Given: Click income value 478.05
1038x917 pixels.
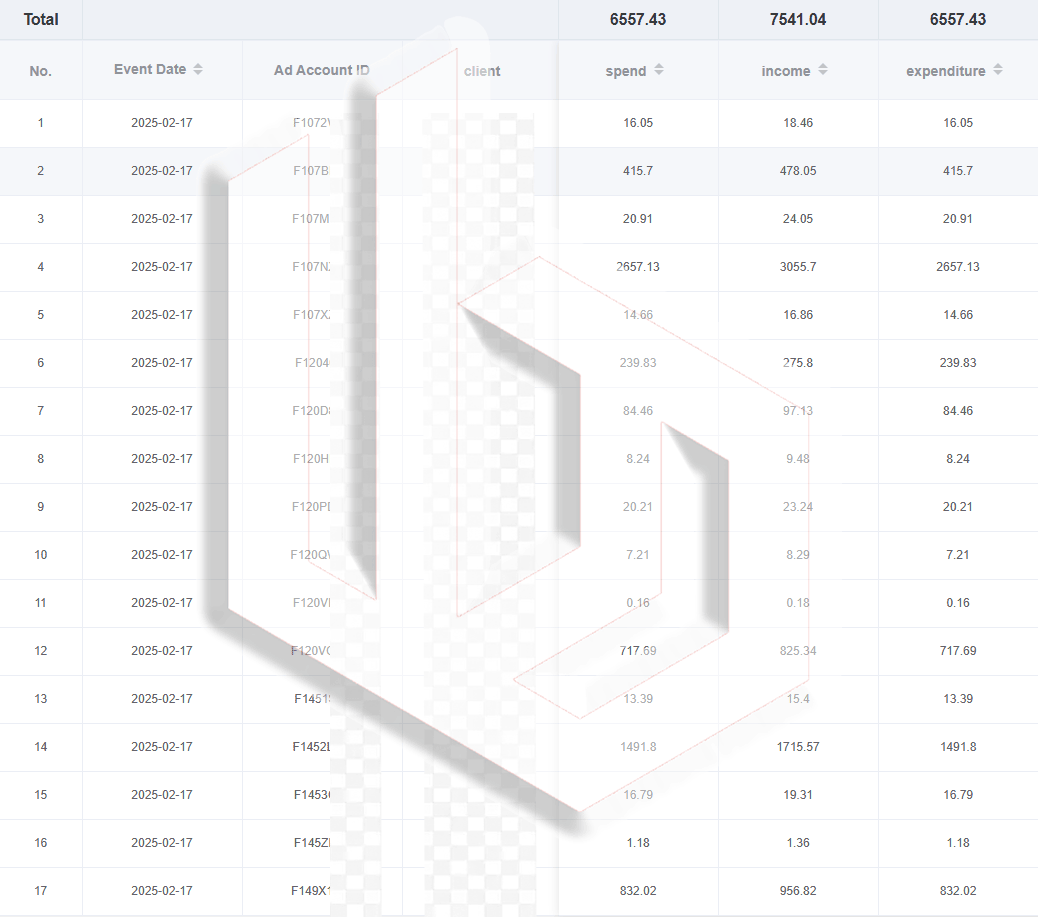Looking at the screenshot, I should point(798,171).
